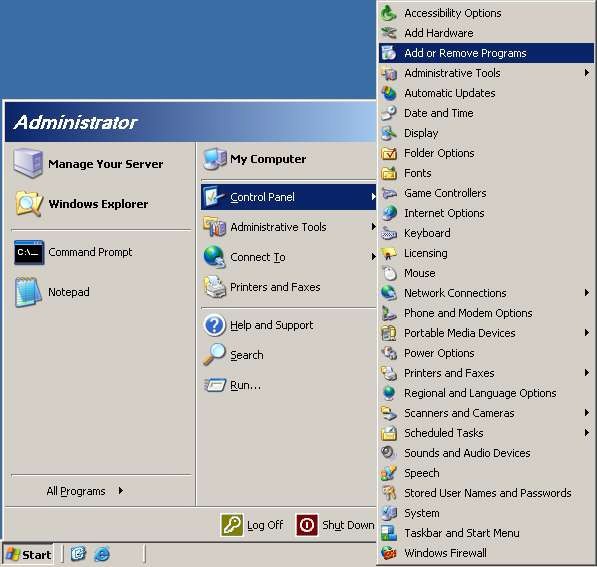
Task: Click the Speech icon
Action: (389, 473)
